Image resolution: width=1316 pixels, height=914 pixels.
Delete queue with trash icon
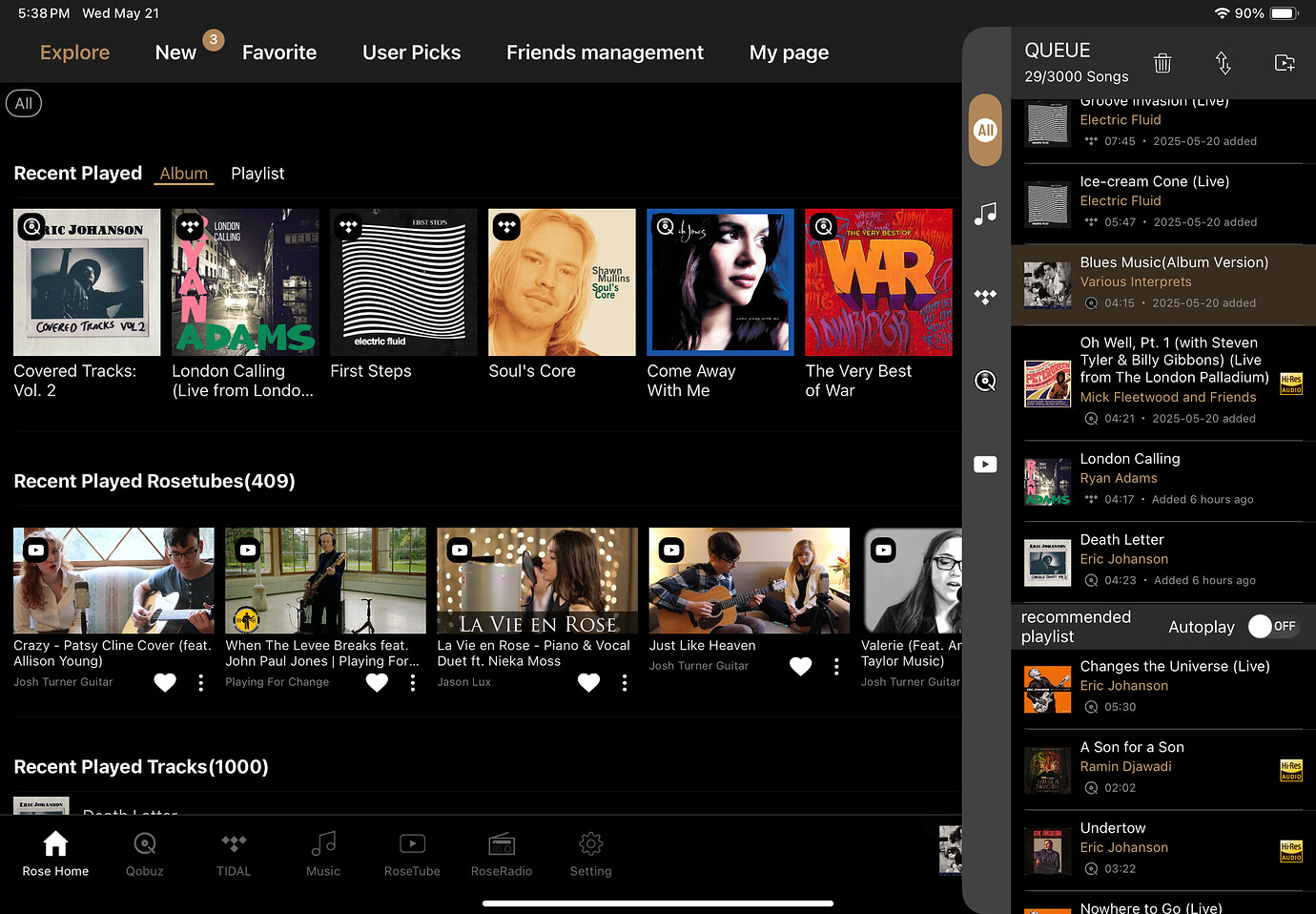(1162, 63)
